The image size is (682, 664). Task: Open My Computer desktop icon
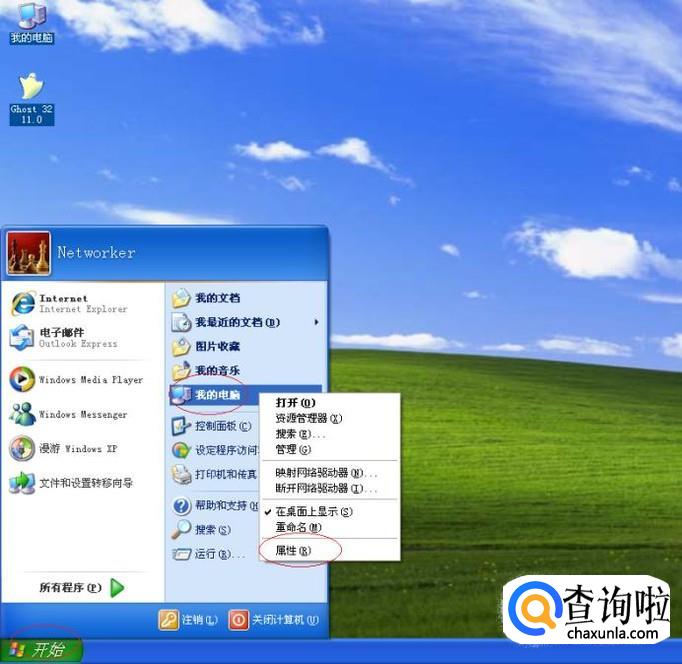[x=31, y=22]
